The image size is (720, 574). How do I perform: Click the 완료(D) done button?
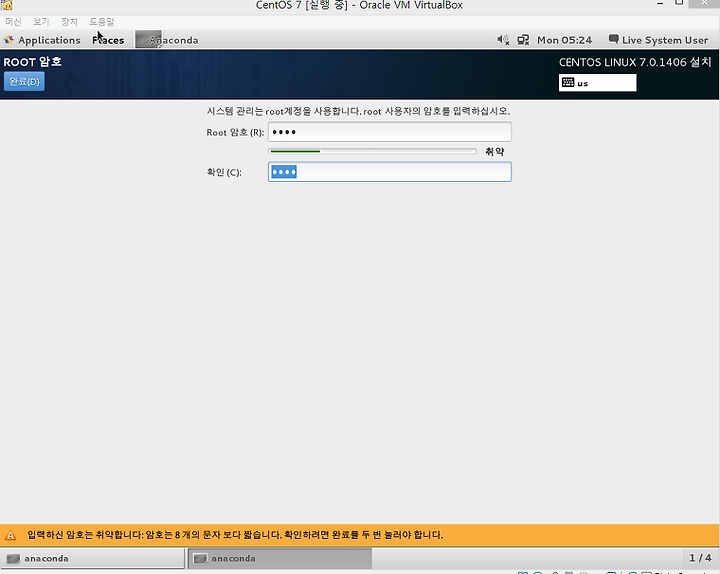(24, 81)
